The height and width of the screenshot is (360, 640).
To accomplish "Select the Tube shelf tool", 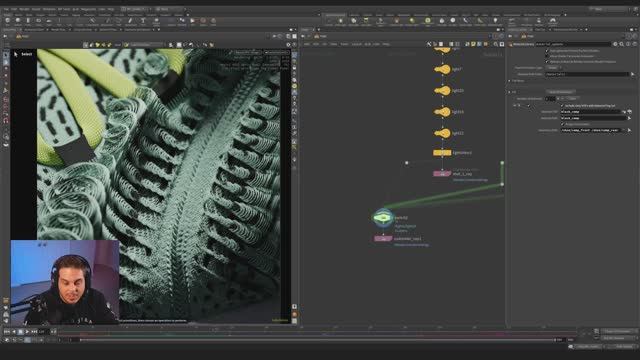I will (28, 22).
